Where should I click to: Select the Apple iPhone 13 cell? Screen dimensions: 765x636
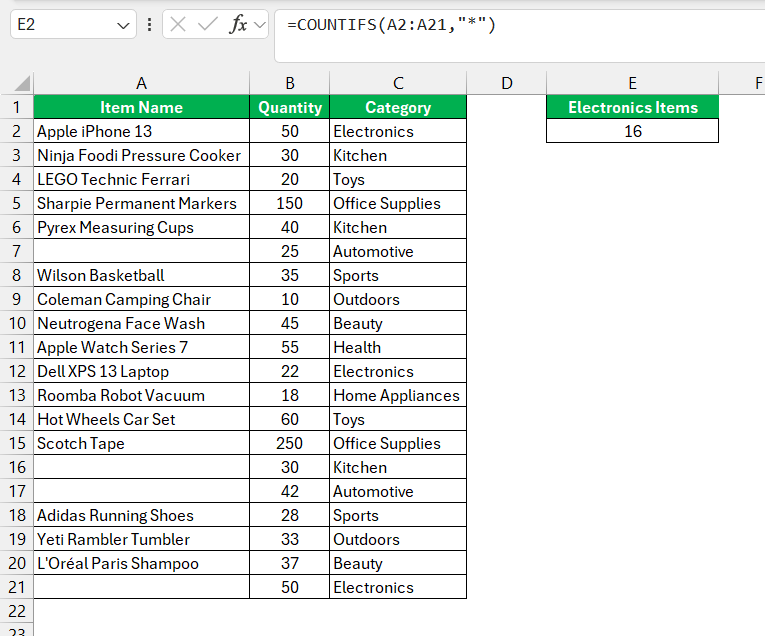pos(141,131)
